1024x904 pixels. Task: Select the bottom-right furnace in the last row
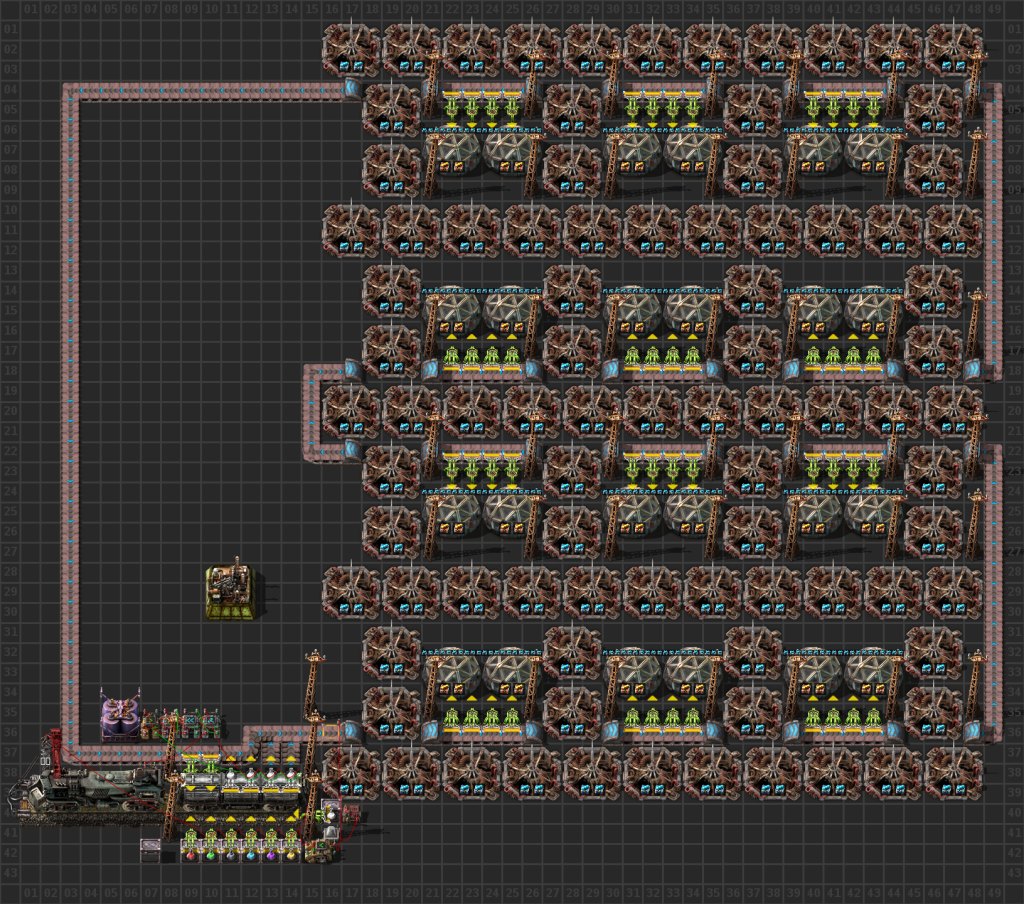point(954,773)
